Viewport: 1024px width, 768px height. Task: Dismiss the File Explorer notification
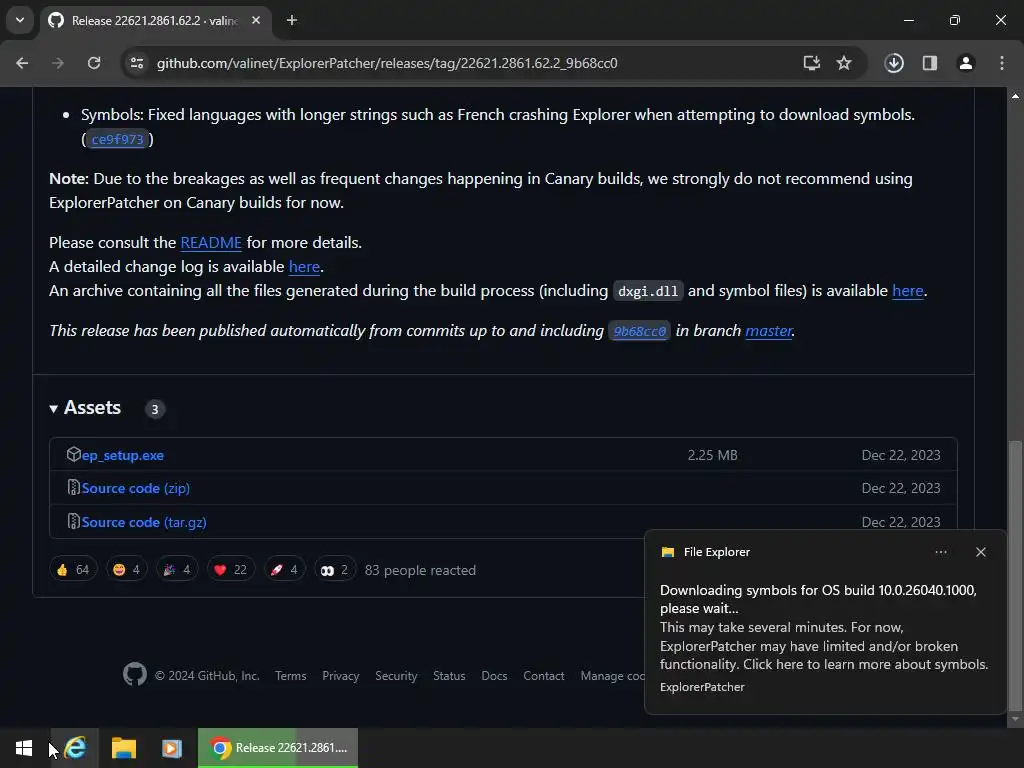point(981,552)
